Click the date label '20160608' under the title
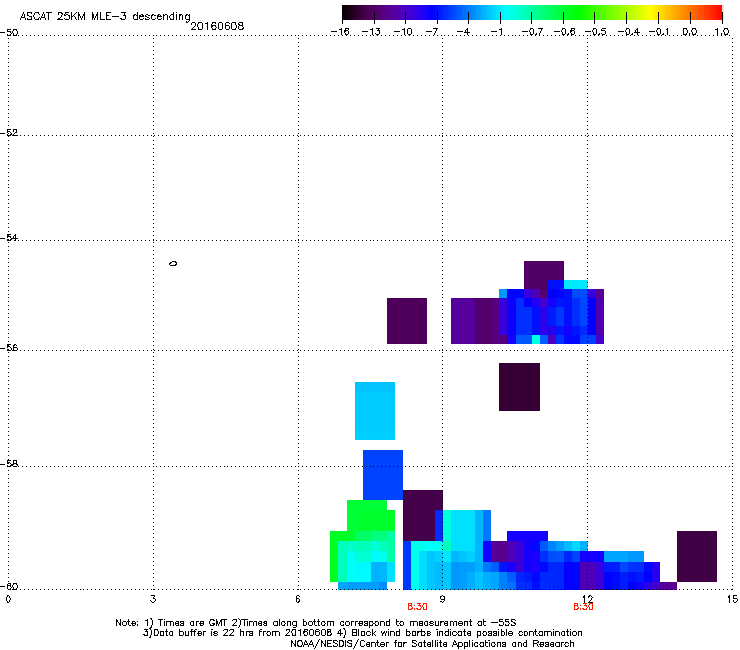Screen dimensions: 740x650 pos(217,26)
